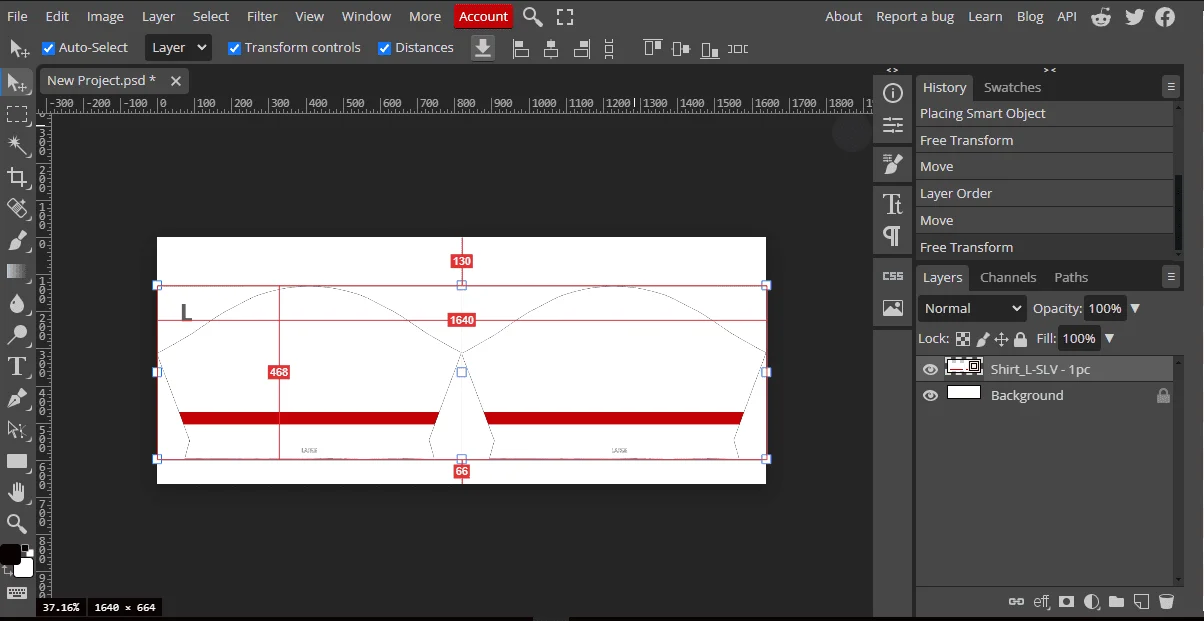The width and height of the screenshot is (1204, 621).
Task: Open the Layer auto-select dropdown
Action: coord(178,48)
